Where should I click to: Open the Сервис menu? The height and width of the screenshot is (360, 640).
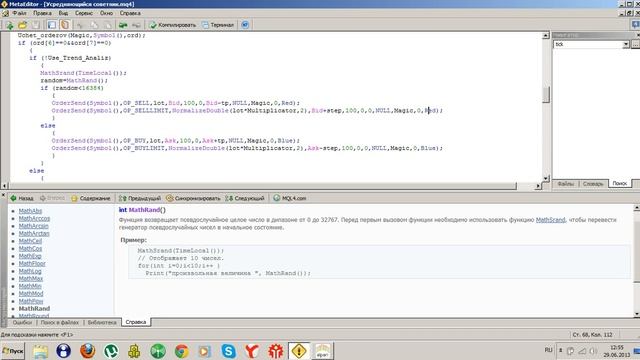click(84, 13)
